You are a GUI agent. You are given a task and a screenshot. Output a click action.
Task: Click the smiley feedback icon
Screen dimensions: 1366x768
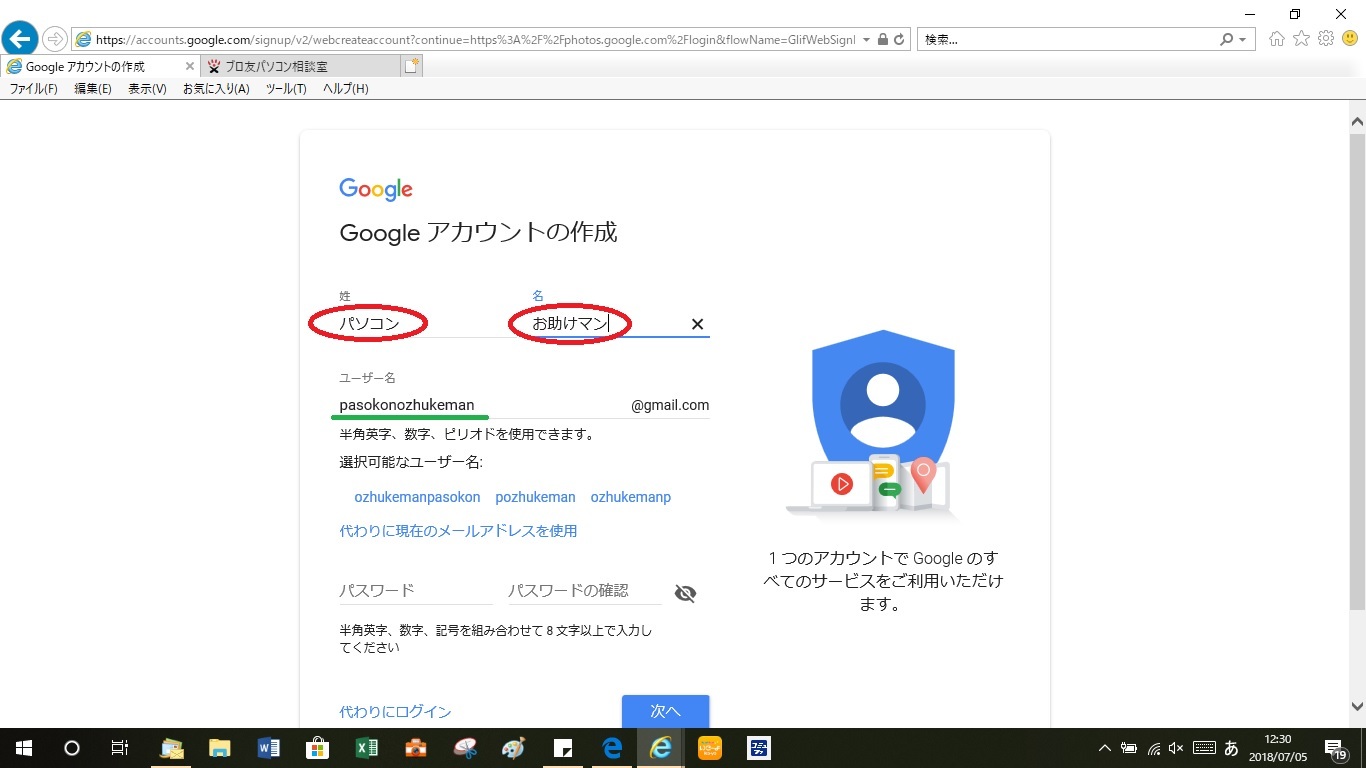[1349, 39]
